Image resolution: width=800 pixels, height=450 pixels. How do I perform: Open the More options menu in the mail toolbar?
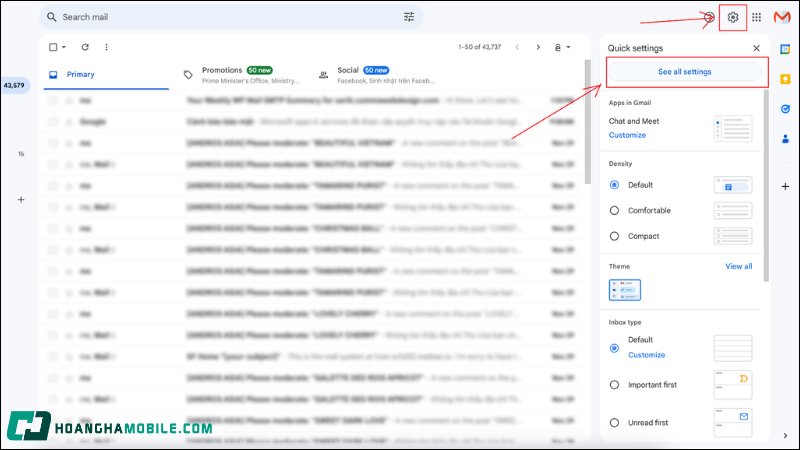(x=106, y=47)
